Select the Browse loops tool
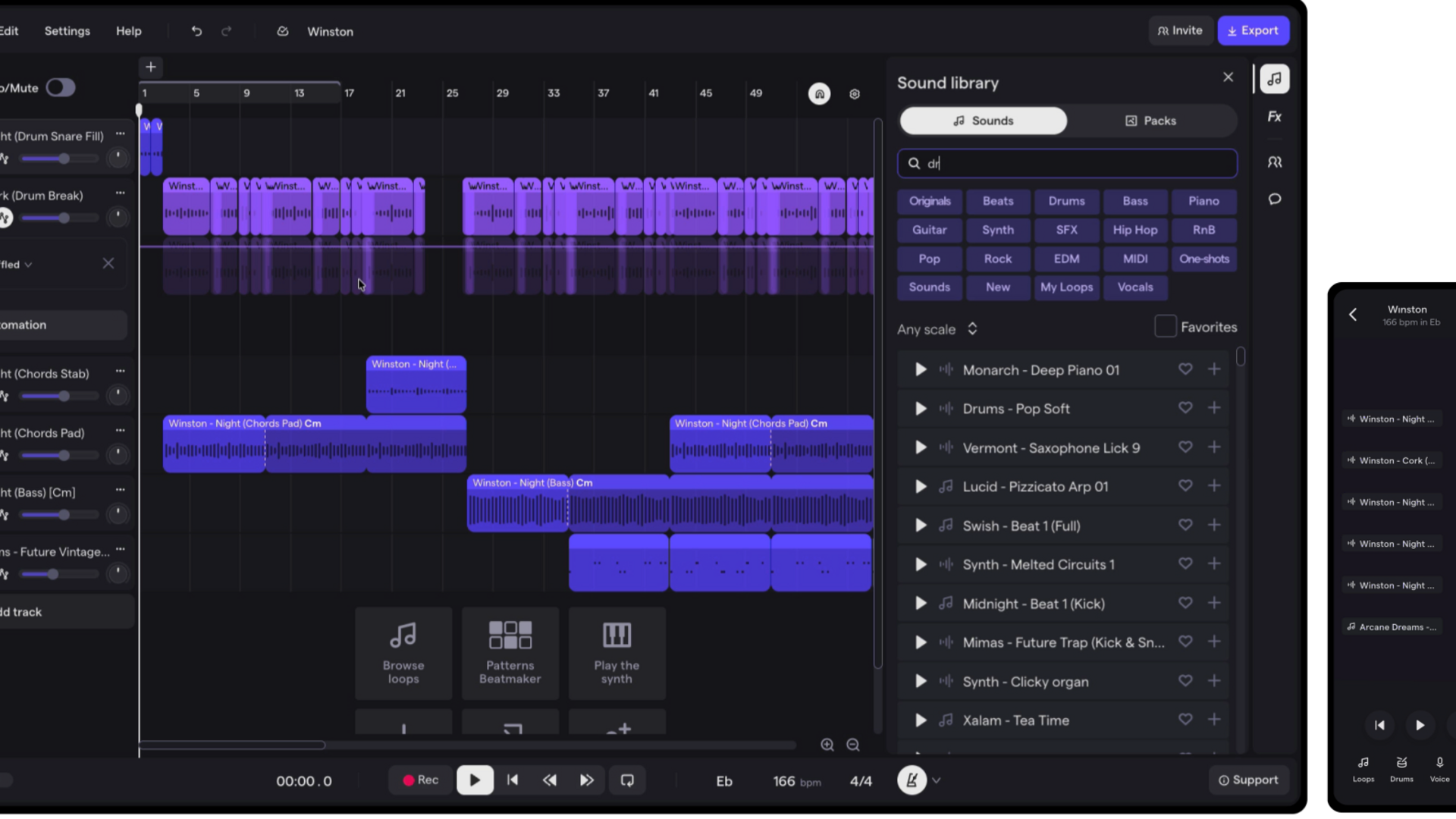Image resolution: width=1456 pixels, height=819 pixels. coord(403,653)
